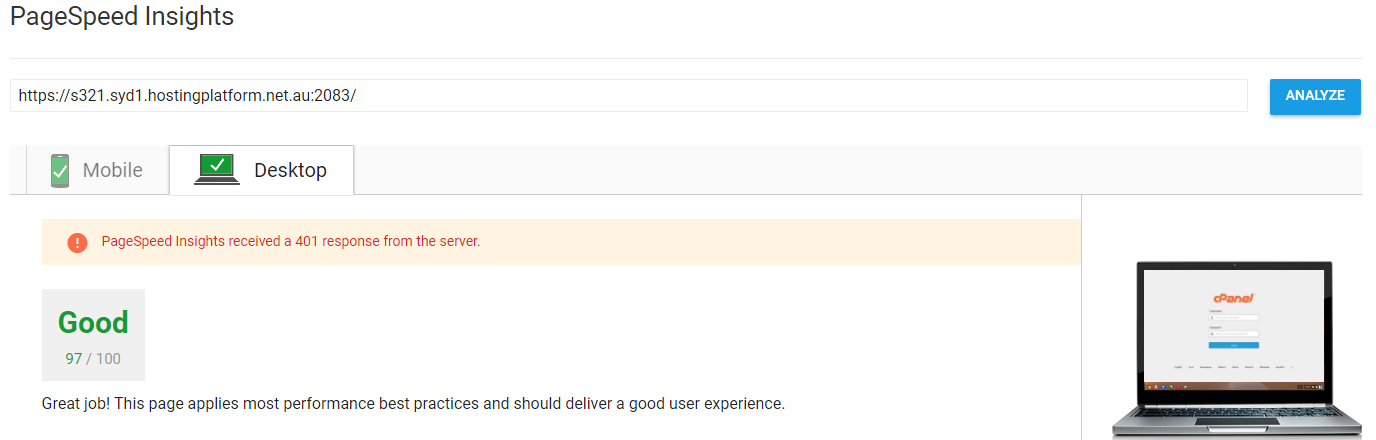Click the username field in the preview

(1234, 317)
